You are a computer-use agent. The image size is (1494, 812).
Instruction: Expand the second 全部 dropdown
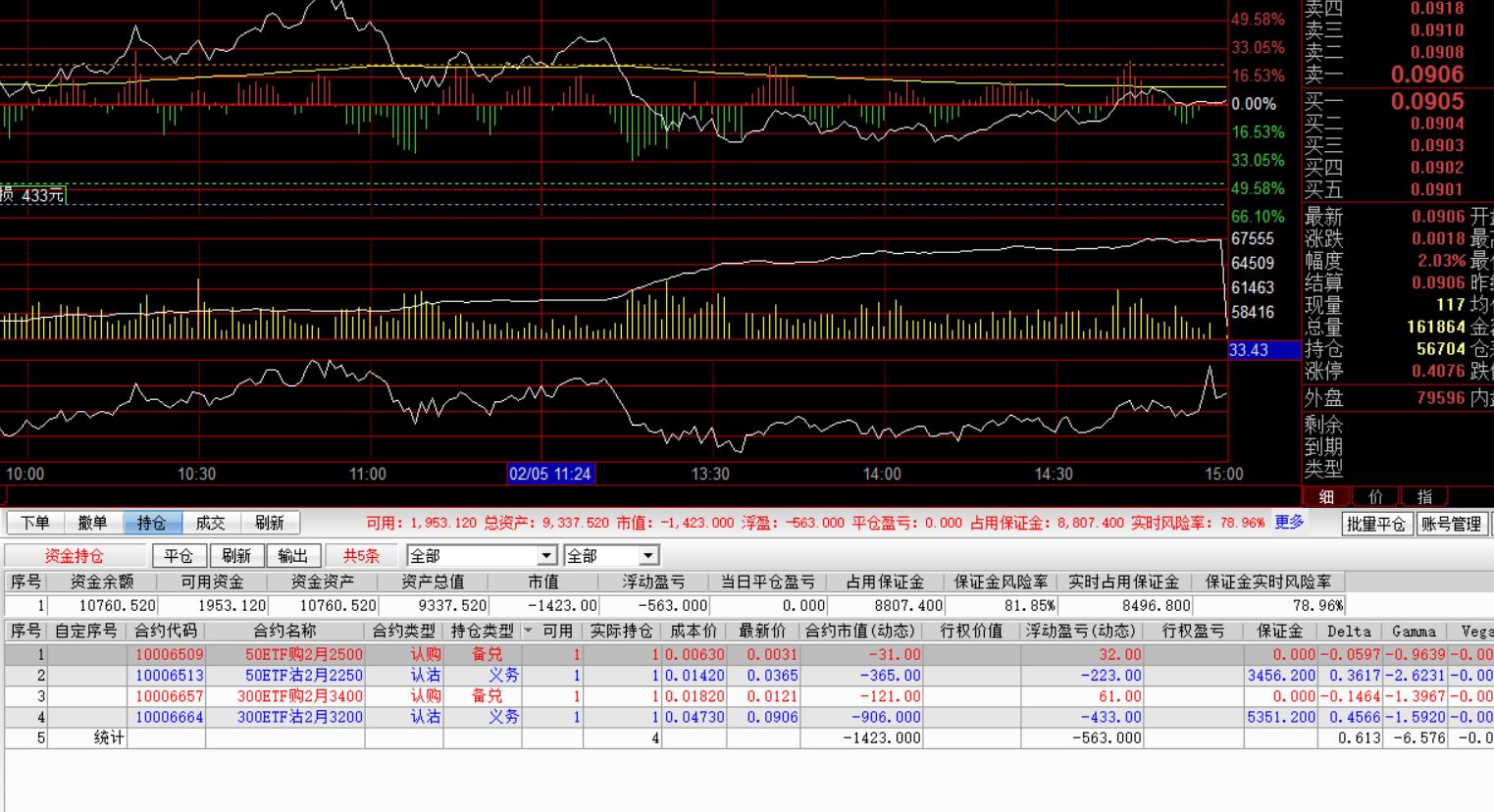[x=647, y=556]
